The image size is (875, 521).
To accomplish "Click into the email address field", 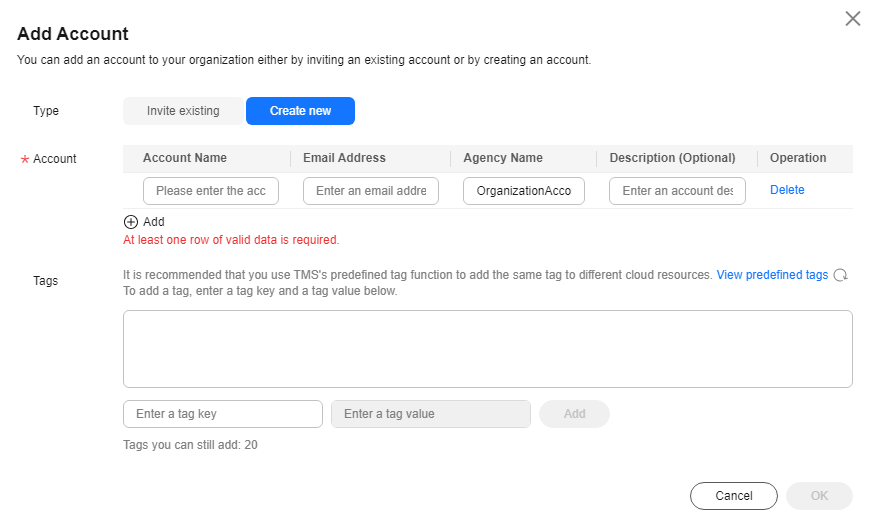I will [x=371, y=191].
